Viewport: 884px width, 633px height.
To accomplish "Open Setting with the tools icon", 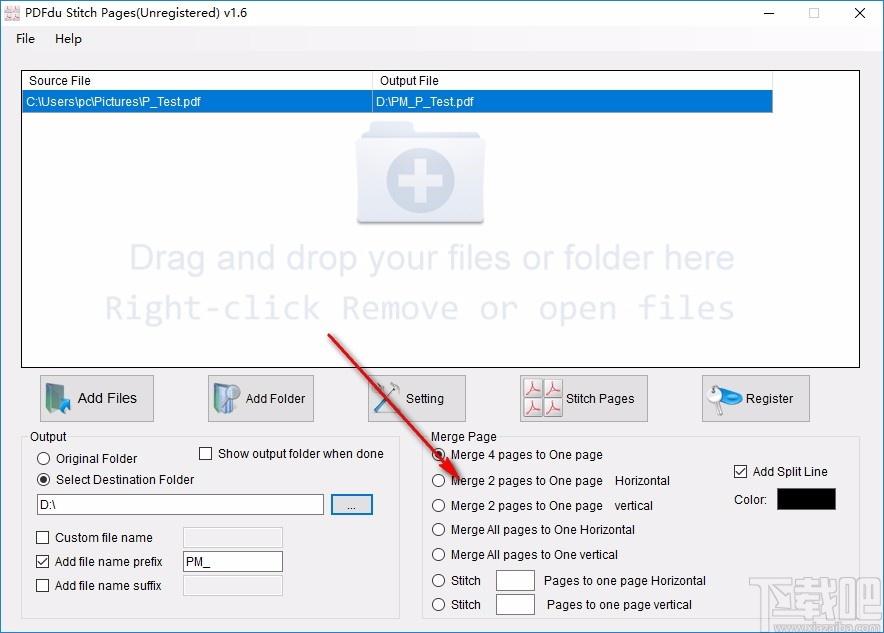I will coord(417,399).
